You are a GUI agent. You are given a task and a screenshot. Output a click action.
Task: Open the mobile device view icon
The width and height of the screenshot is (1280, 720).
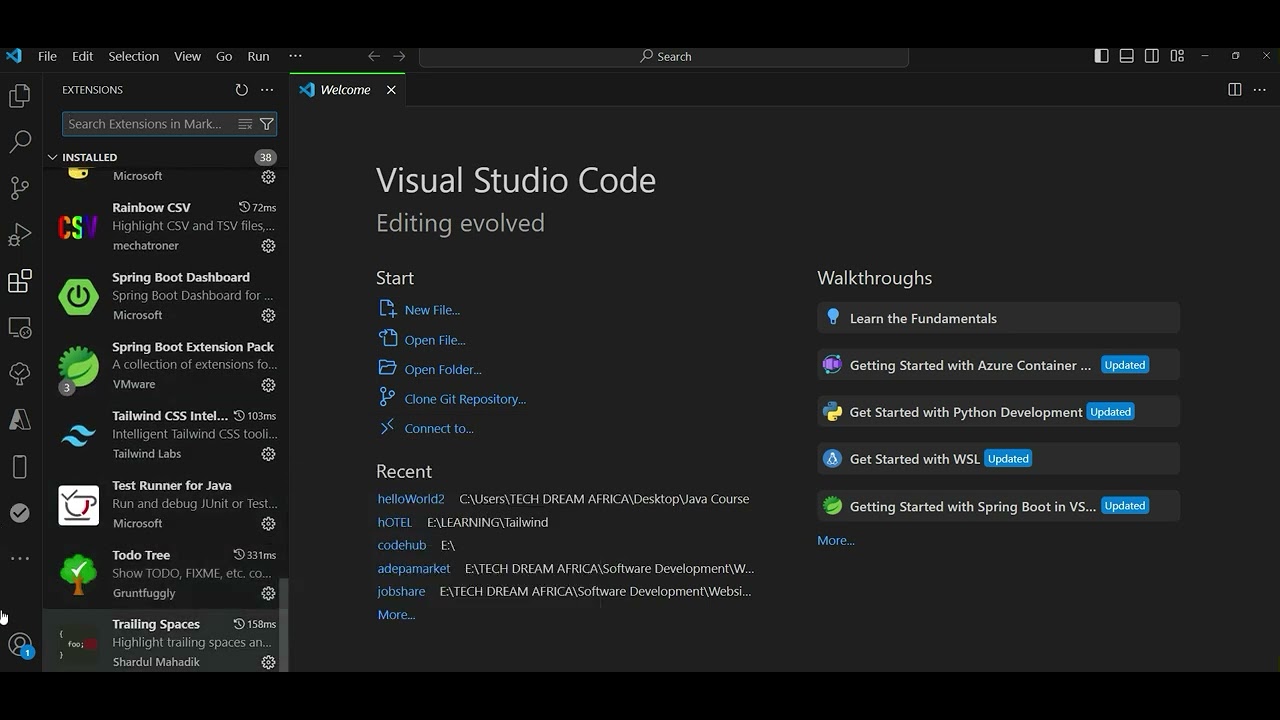[x=20, y=467]
